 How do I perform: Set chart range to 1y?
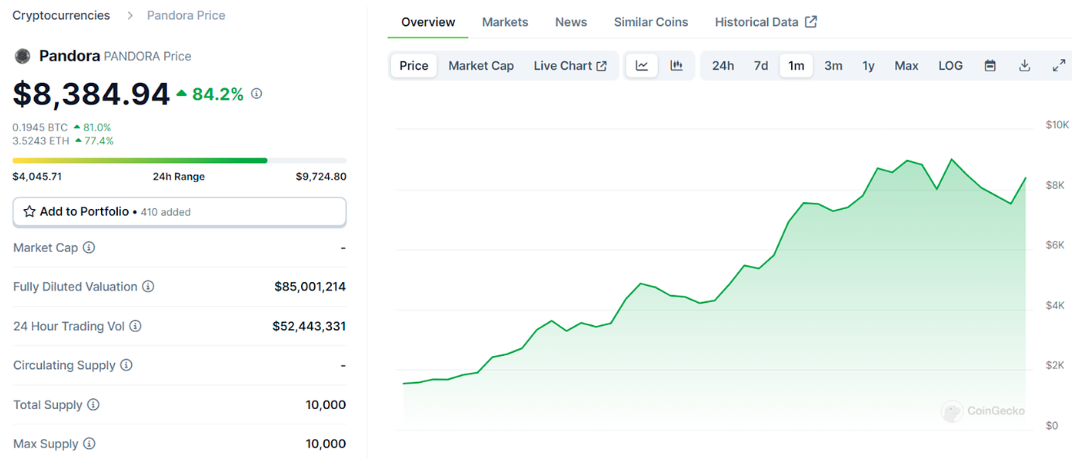click(868, 66)
